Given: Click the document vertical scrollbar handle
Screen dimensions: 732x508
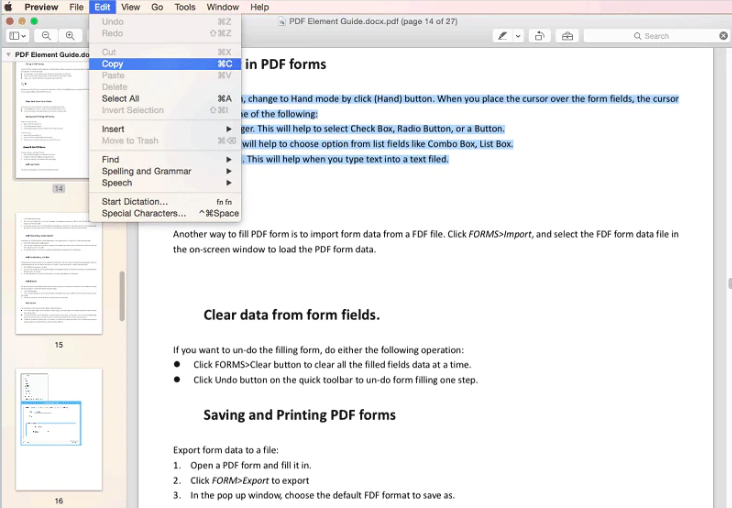Looking at the screenshot, I should pos(729,284).
